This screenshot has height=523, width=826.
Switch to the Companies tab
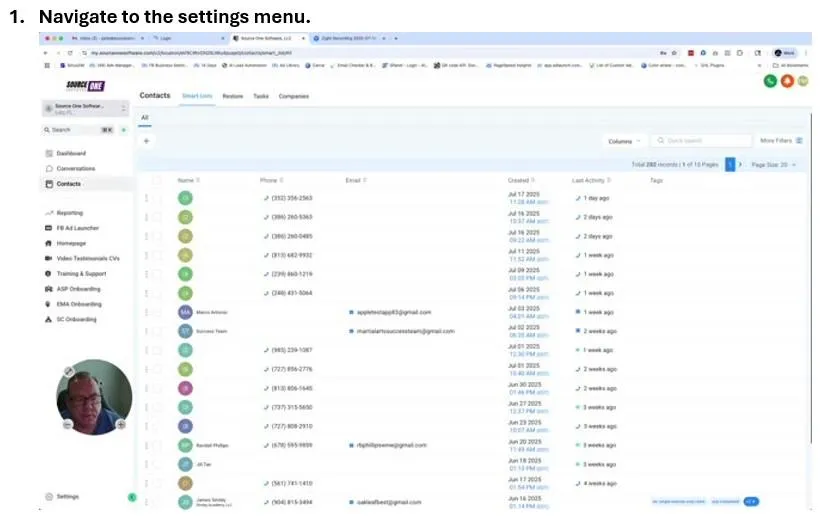coord(294,96)
